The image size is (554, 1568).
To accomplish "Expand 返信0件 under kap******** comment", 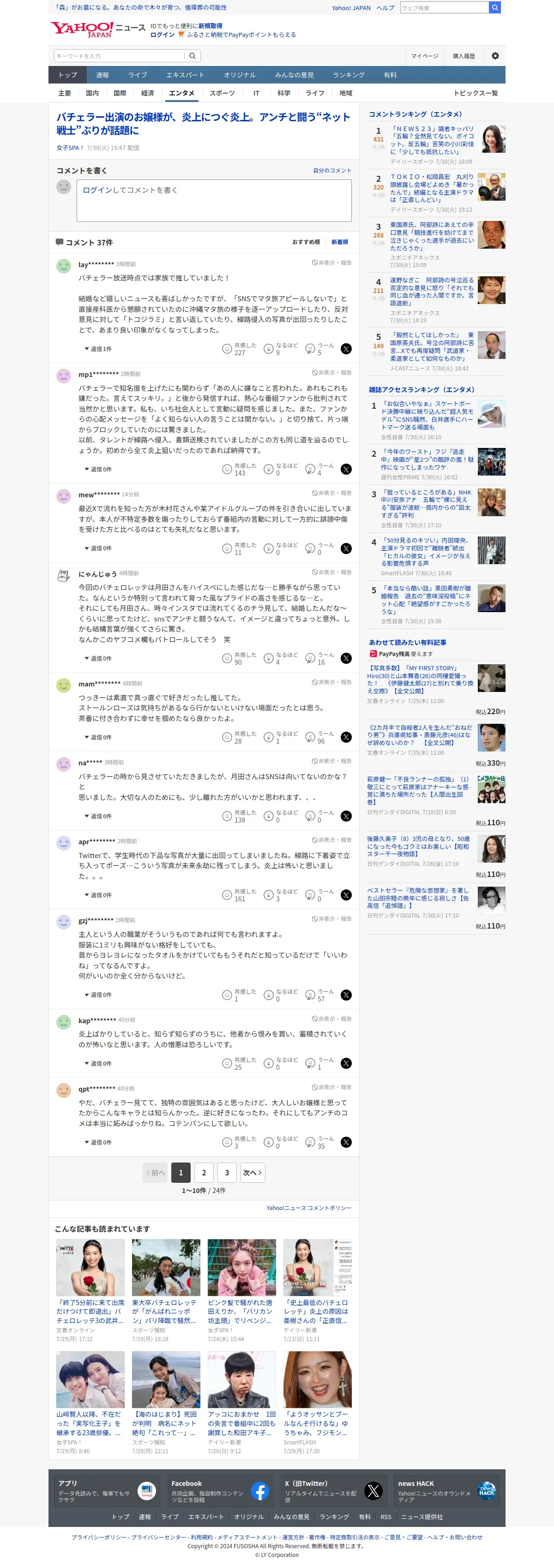I will (x=98, y=1063).
